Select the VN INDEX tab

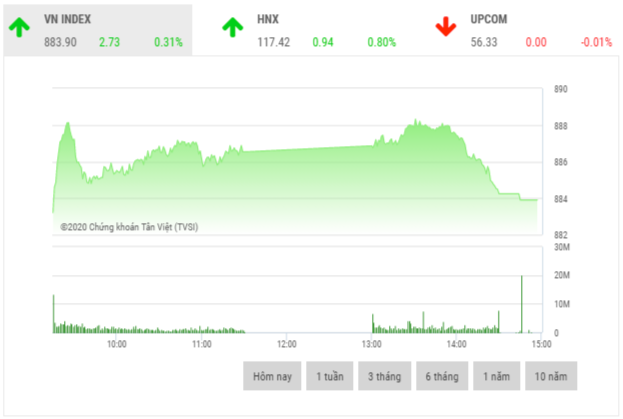98,30
